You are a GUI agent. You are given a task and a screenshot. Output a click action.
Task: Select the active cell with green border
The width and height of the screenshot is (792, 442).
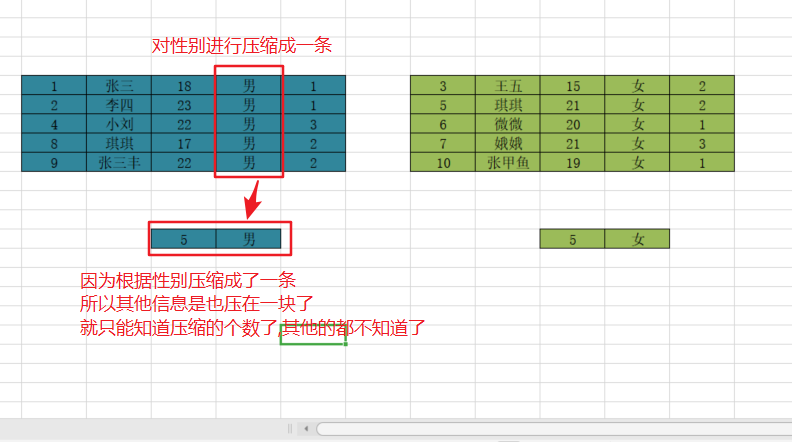coord(313,335)
